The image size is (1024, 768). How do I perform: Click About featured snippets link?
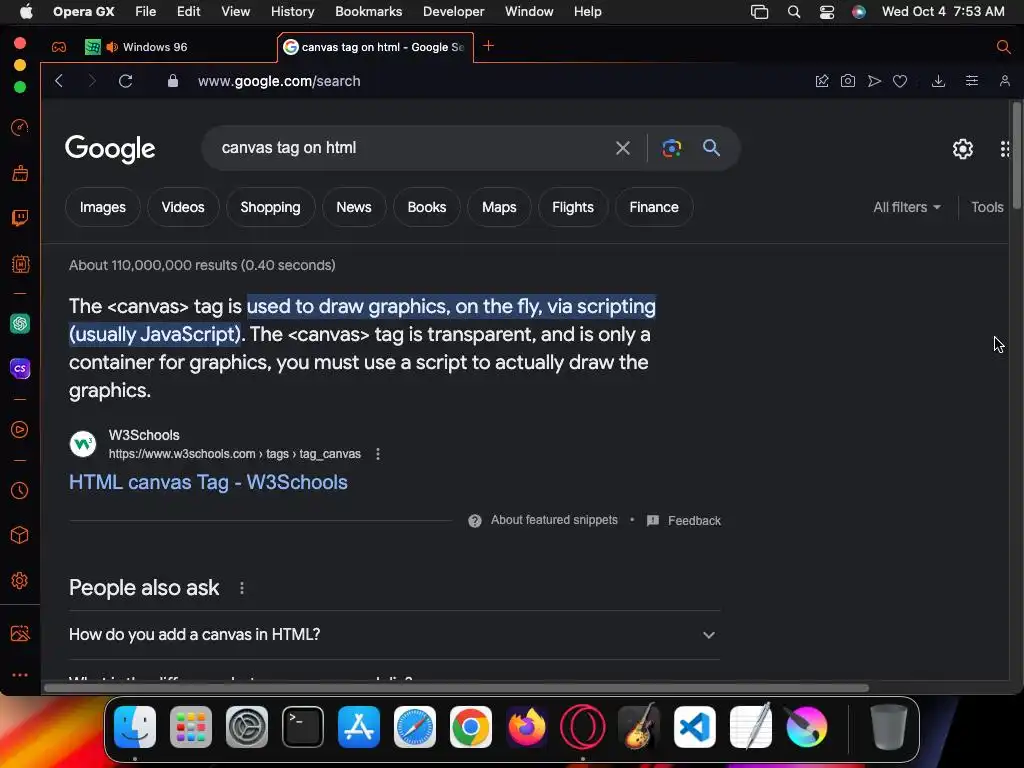coord(554,520)
